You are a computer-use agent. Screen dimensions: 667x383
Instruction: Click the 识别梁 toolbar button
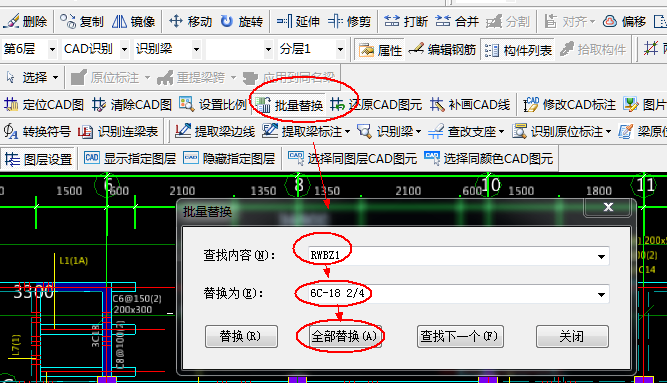point(385,131)
